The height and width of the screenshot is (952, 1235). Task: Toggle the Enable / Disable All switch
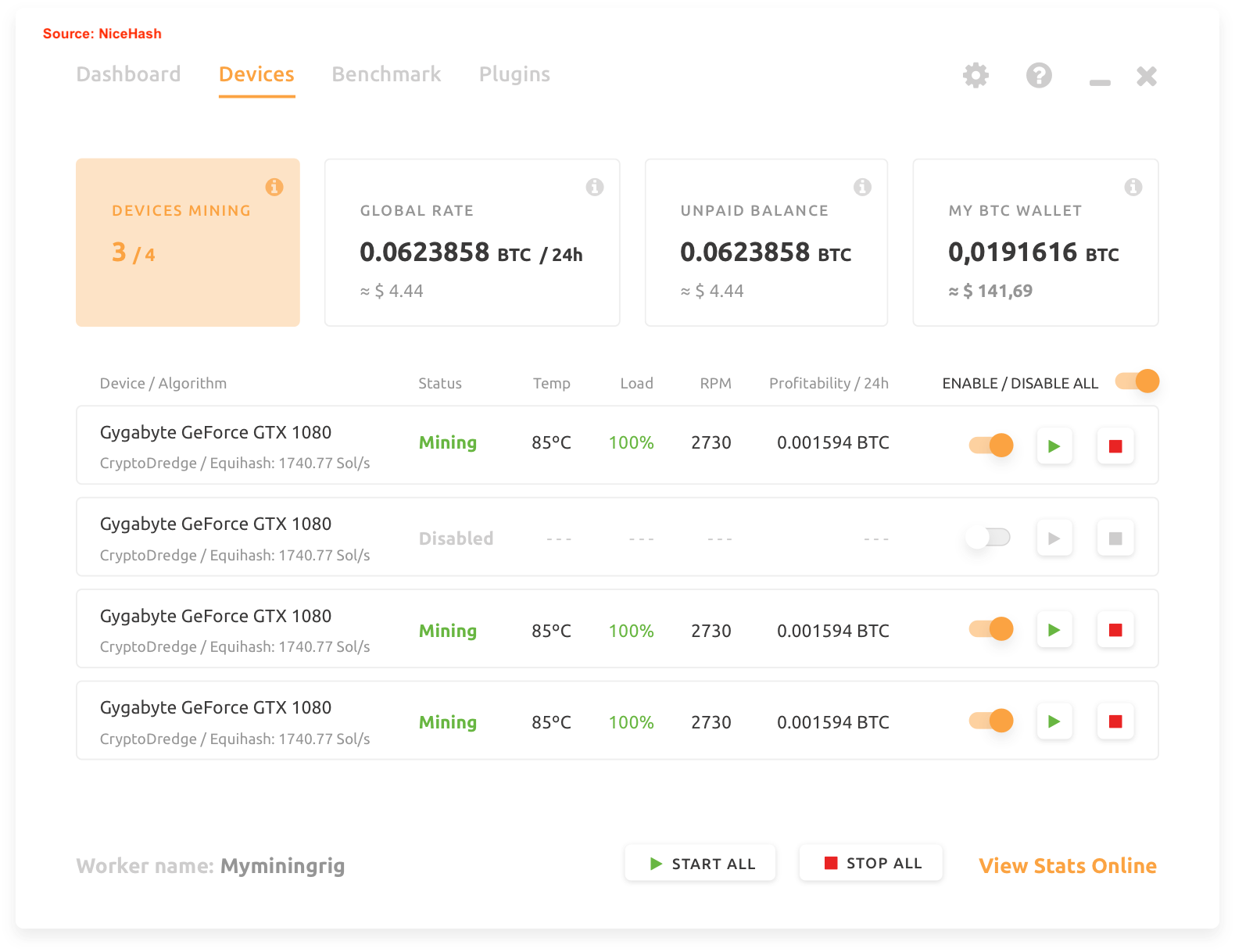[x=1137, y=381]
